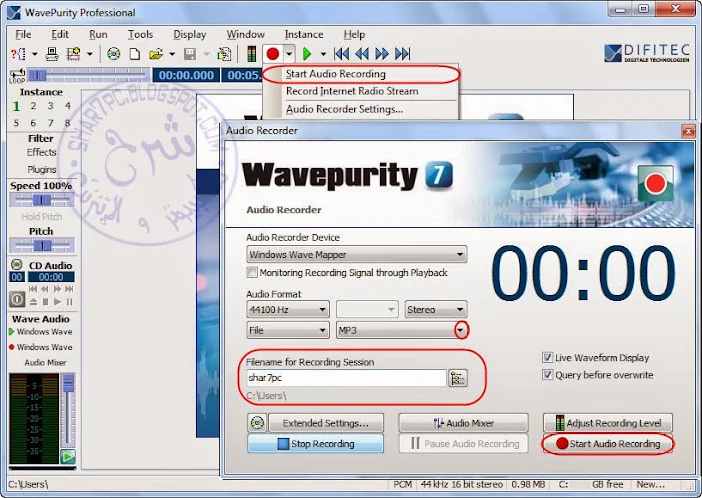Select Instance 1
This screenshot has width=702, height=498.
tap(16, 106)
